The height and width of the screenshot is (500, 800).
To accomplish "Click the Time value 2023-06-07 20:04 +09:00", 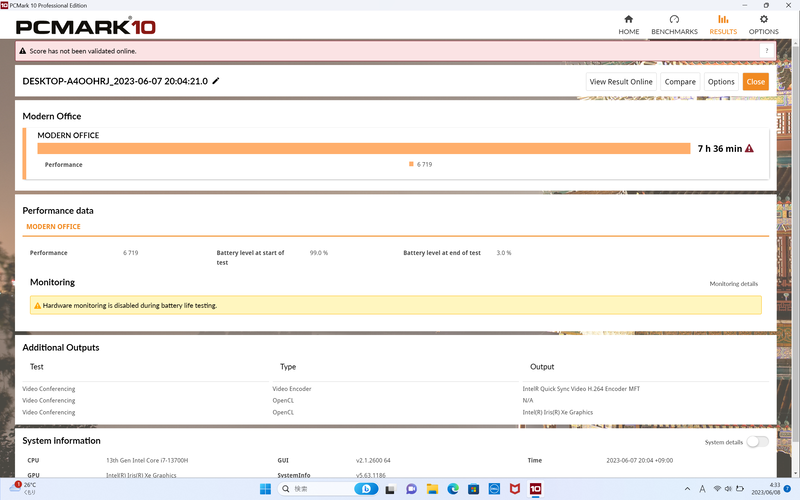I will click(639, 460).
